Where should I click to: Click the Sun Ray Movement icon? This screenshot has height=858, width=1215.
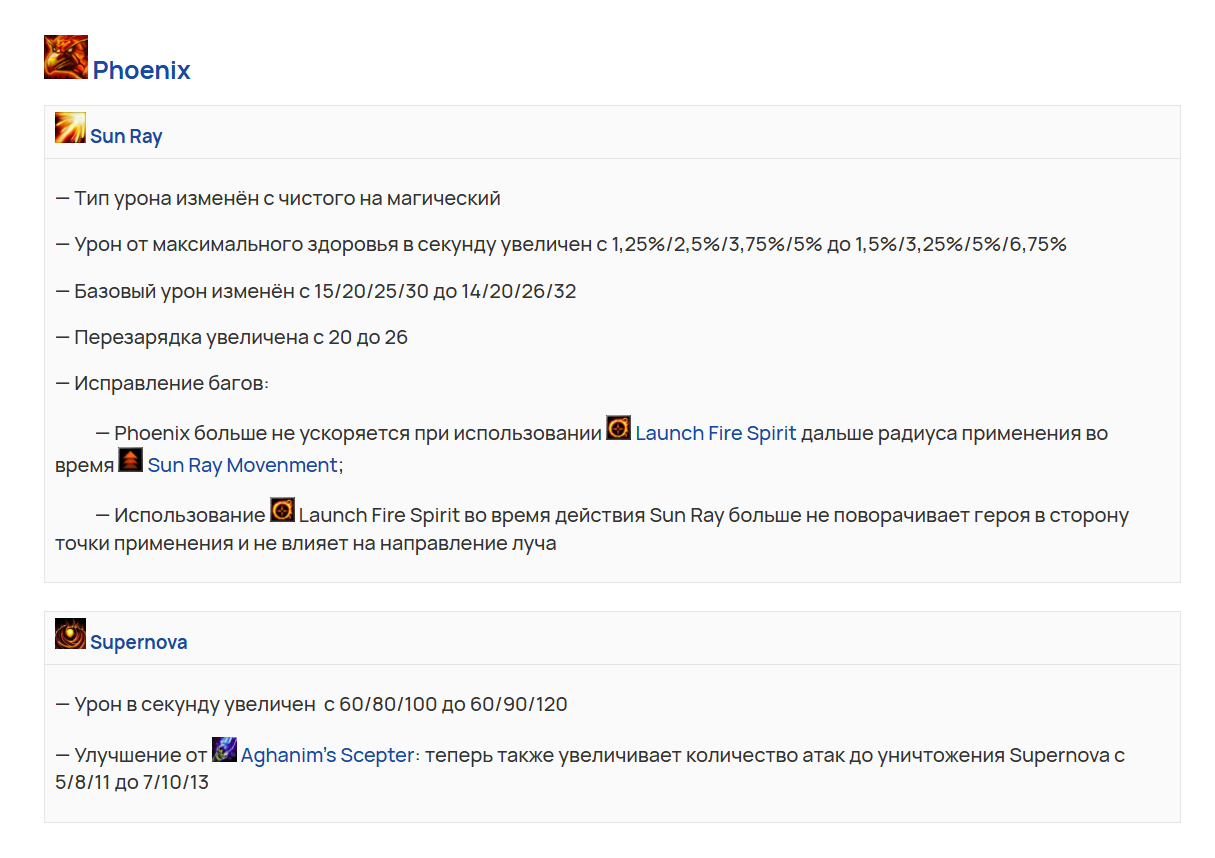[130, 460]
